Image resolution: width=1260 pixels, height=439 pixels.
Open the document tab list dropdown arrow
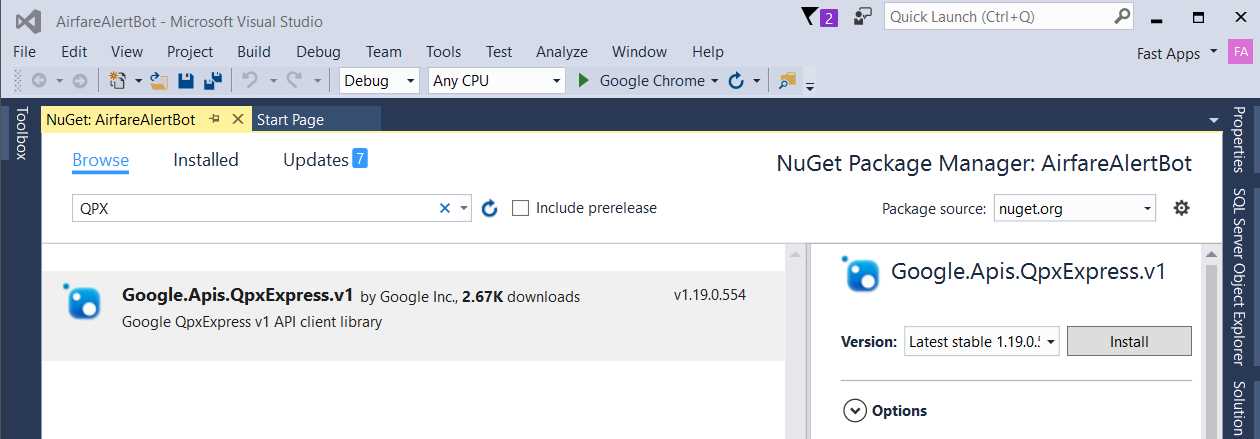tap(1214, 119)
